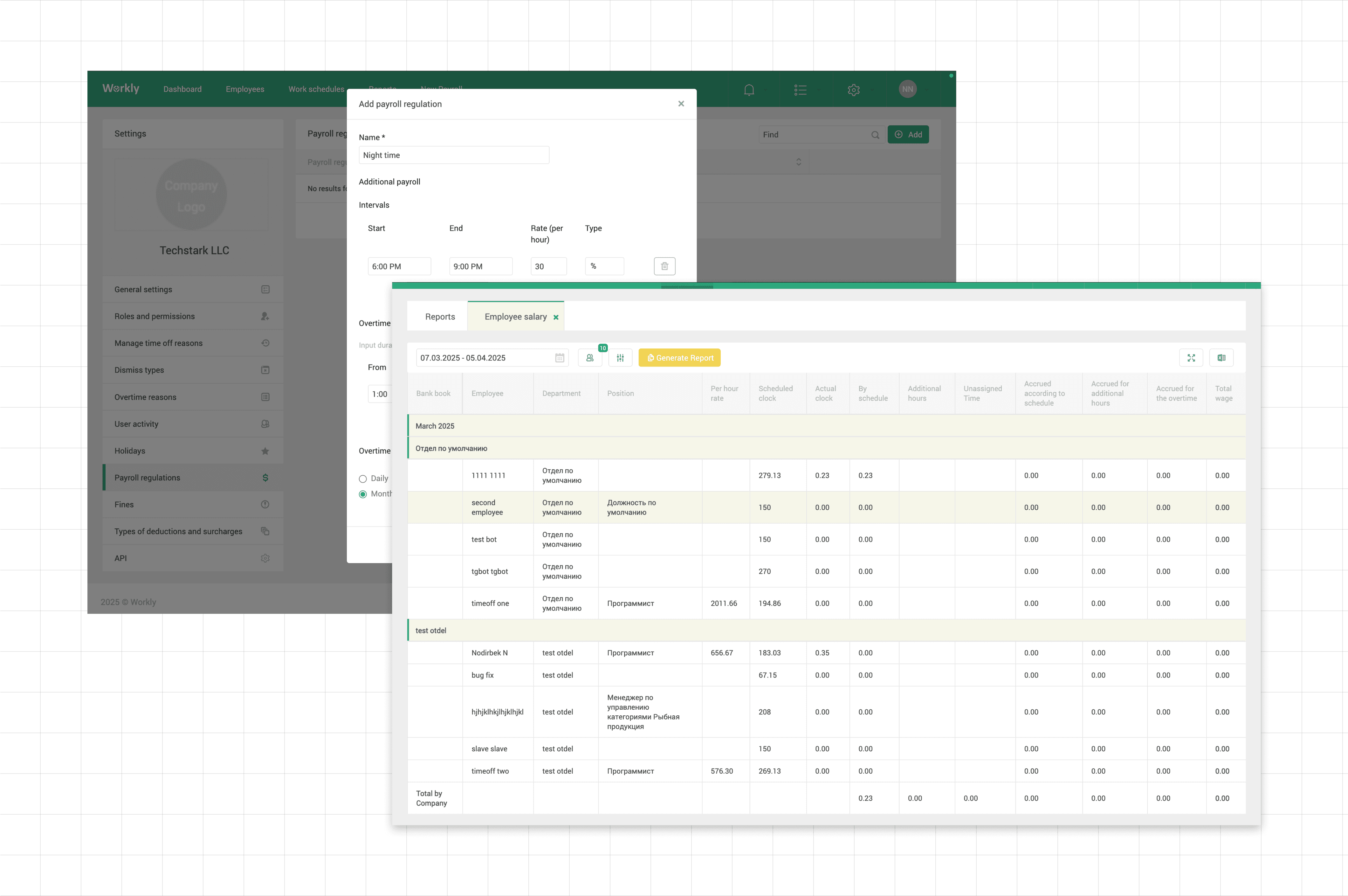Select the Monthly overtime radio option
The image size is (1348, 896).
pyautogui.click(x=363, y=494)
